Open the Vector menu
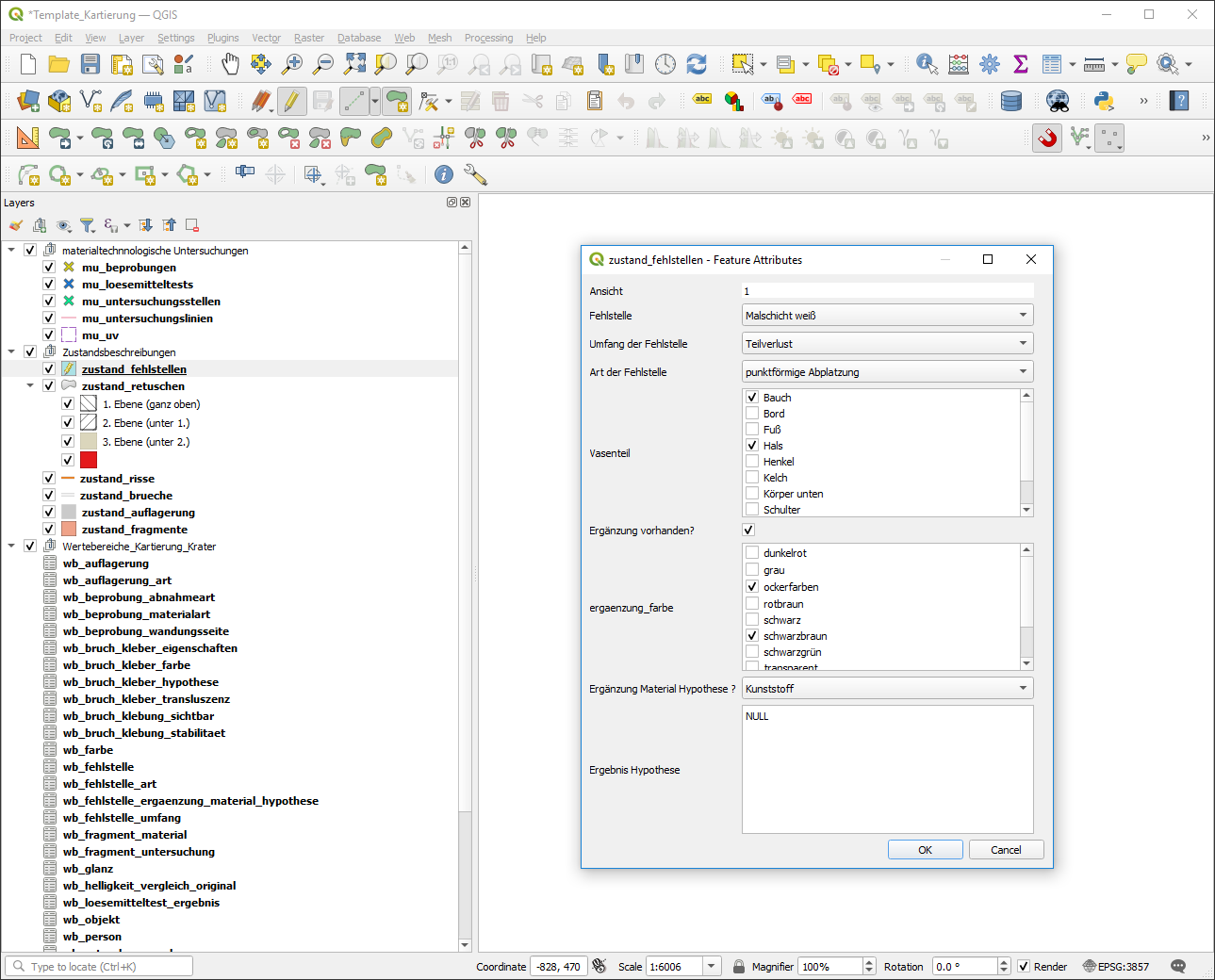 [266, 38]
